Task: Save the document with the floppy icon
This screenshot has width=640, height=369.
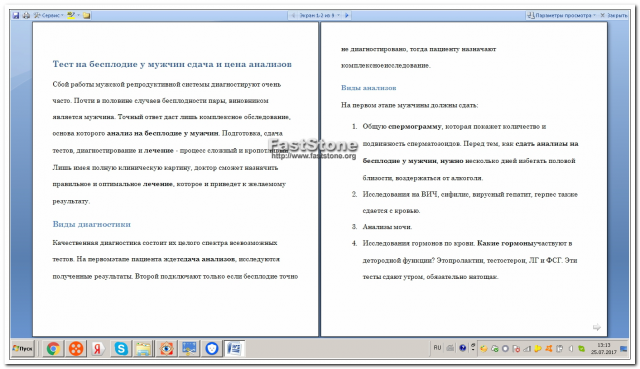Action: 16,16
